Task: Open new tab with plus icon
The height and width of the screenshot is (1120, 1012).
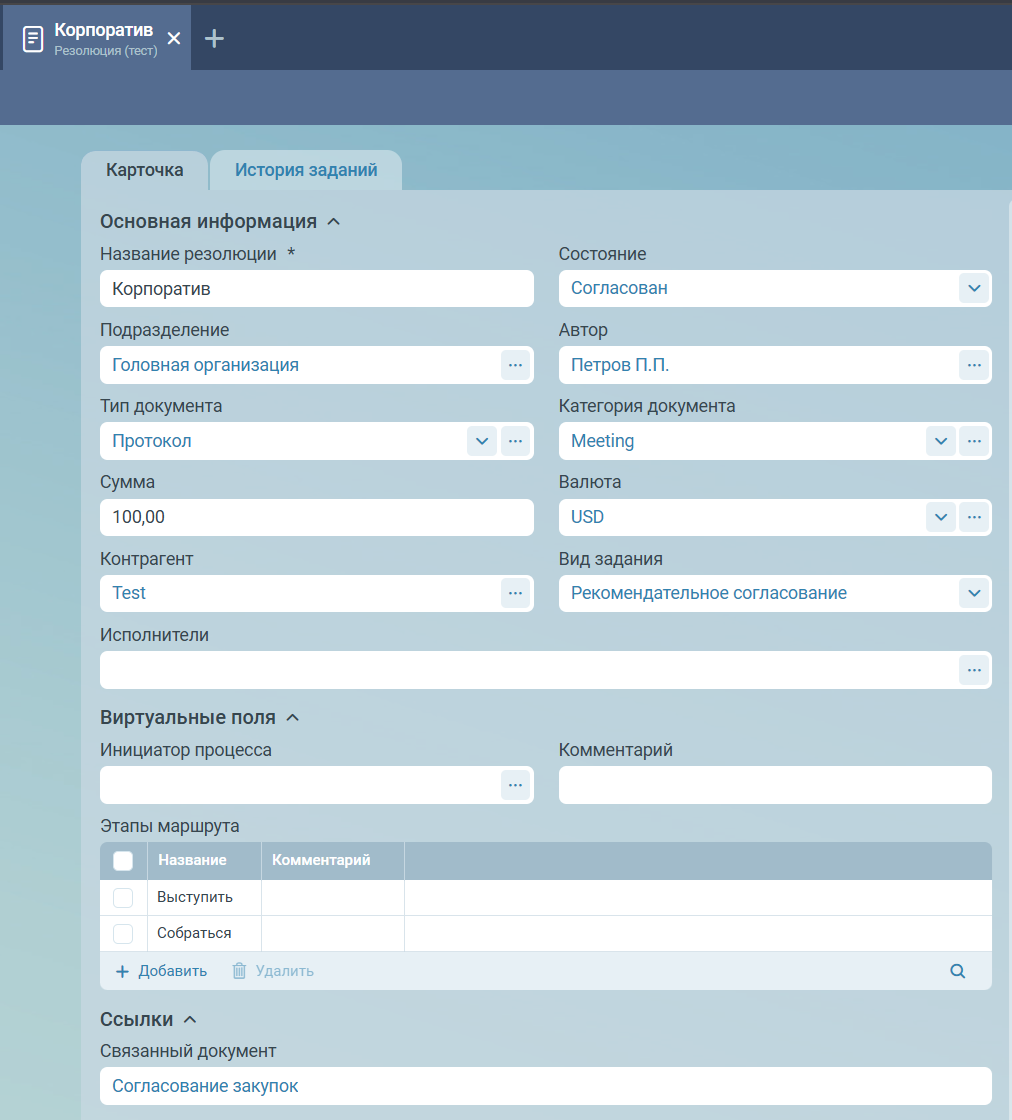Action: coord(214,38)
